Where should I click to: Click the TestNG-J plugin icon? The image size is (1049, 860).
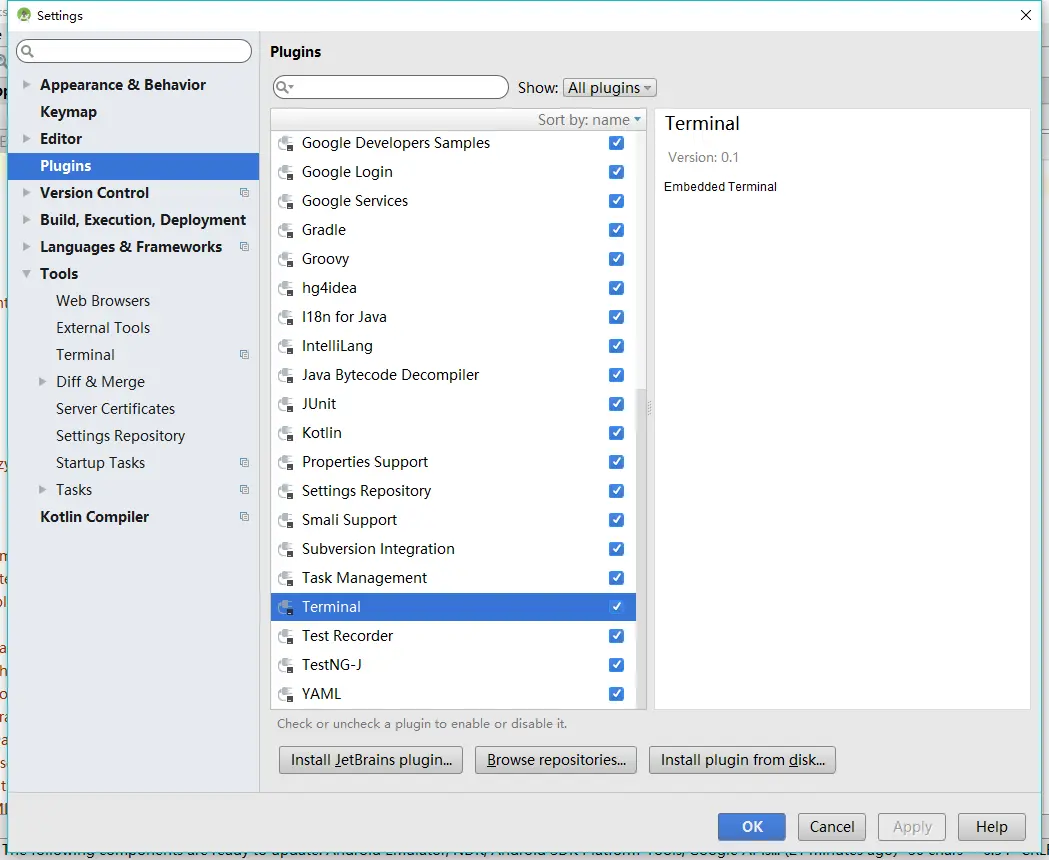coord(286,665)
